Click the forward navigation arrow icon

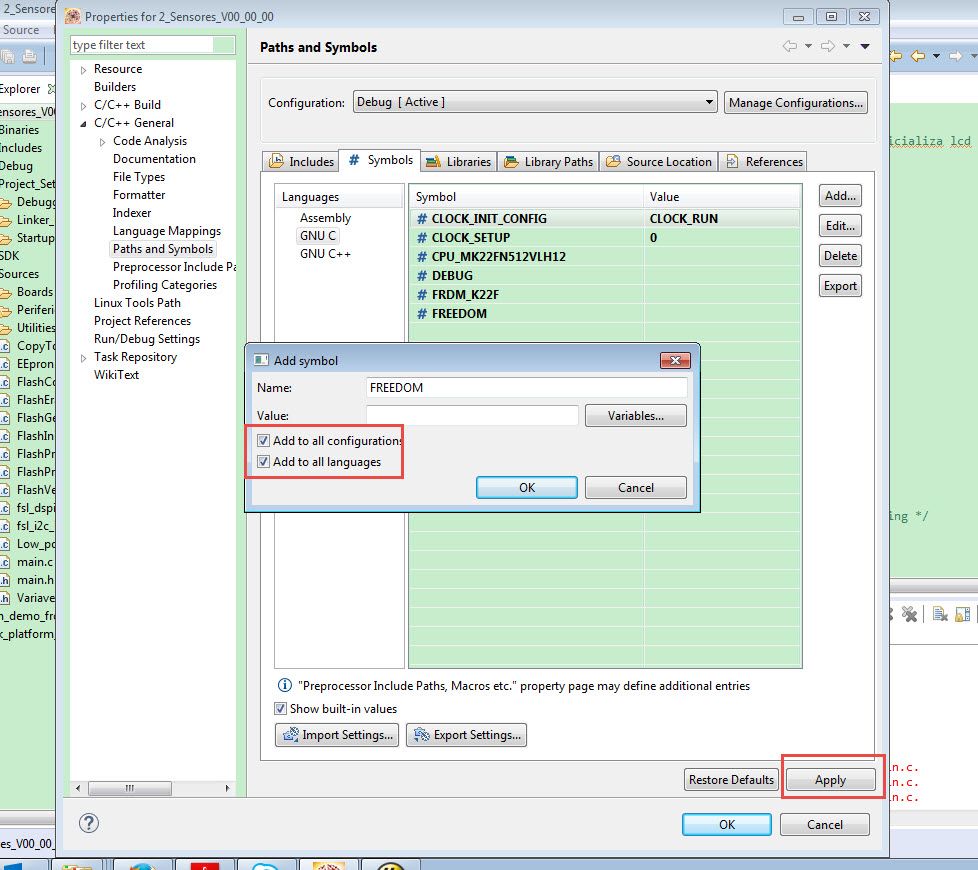(x=828, y=46)
